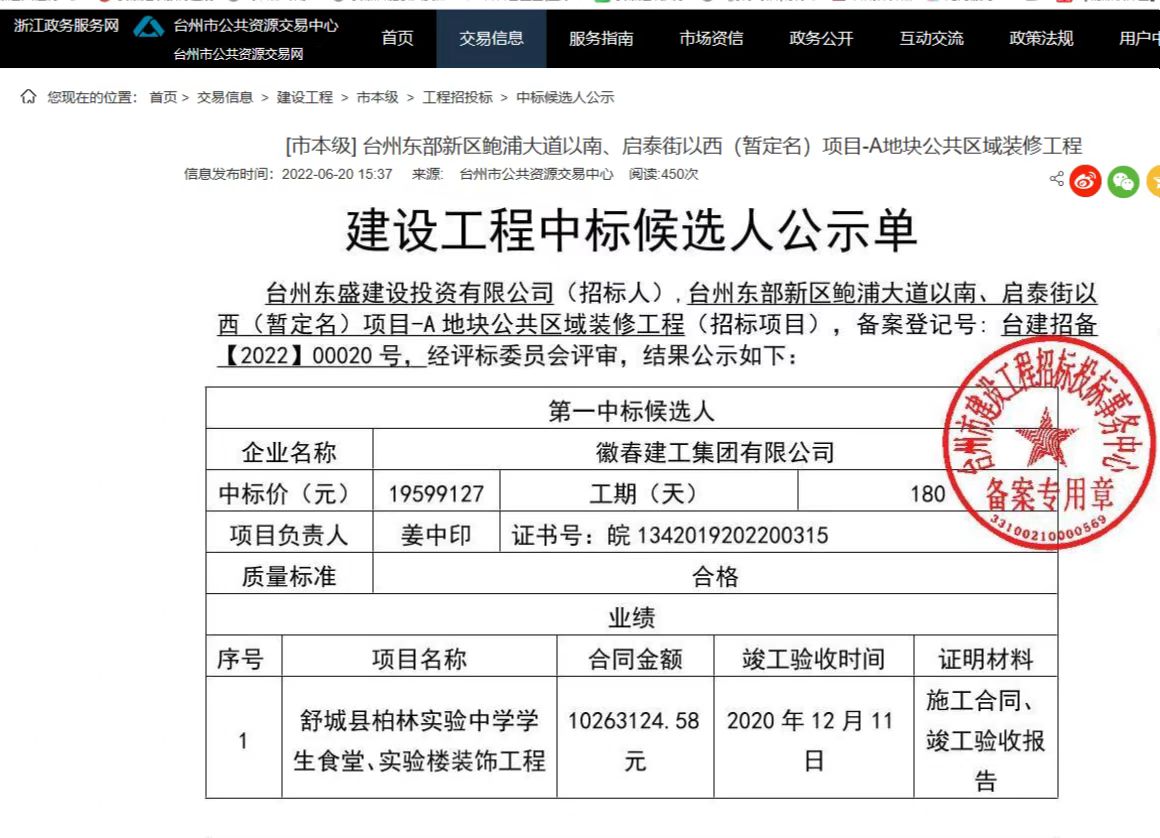Click the 项目名称 column header
The width and height of the screenshot is (1160, 838).
tap(419, 658)
